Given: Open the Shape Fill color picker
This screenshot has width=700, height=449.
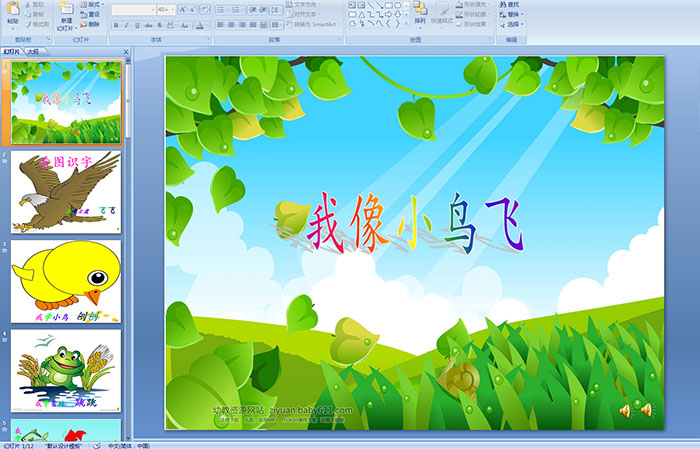Looking at the screenshot, I should tap(474, 4).
